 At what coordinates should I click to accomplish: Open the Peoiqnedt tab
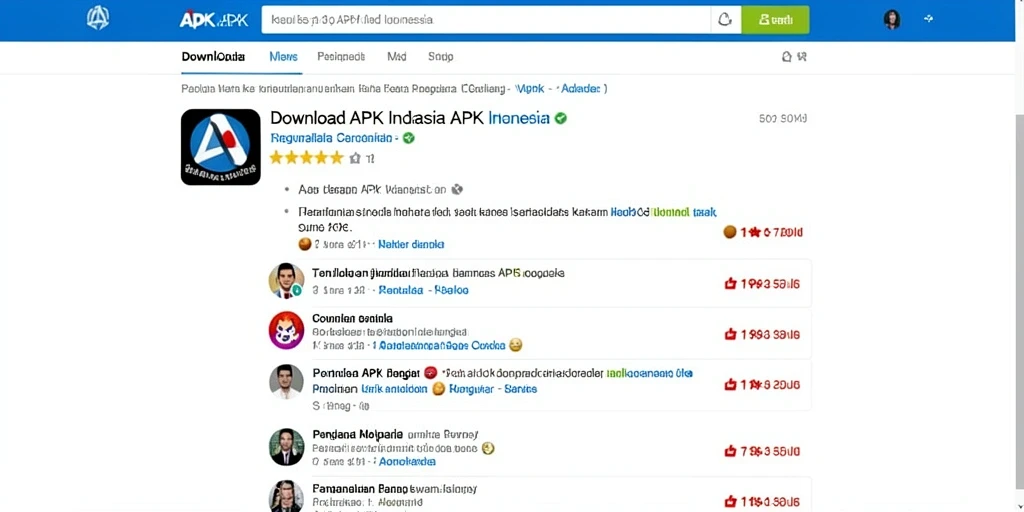(341, 57)
